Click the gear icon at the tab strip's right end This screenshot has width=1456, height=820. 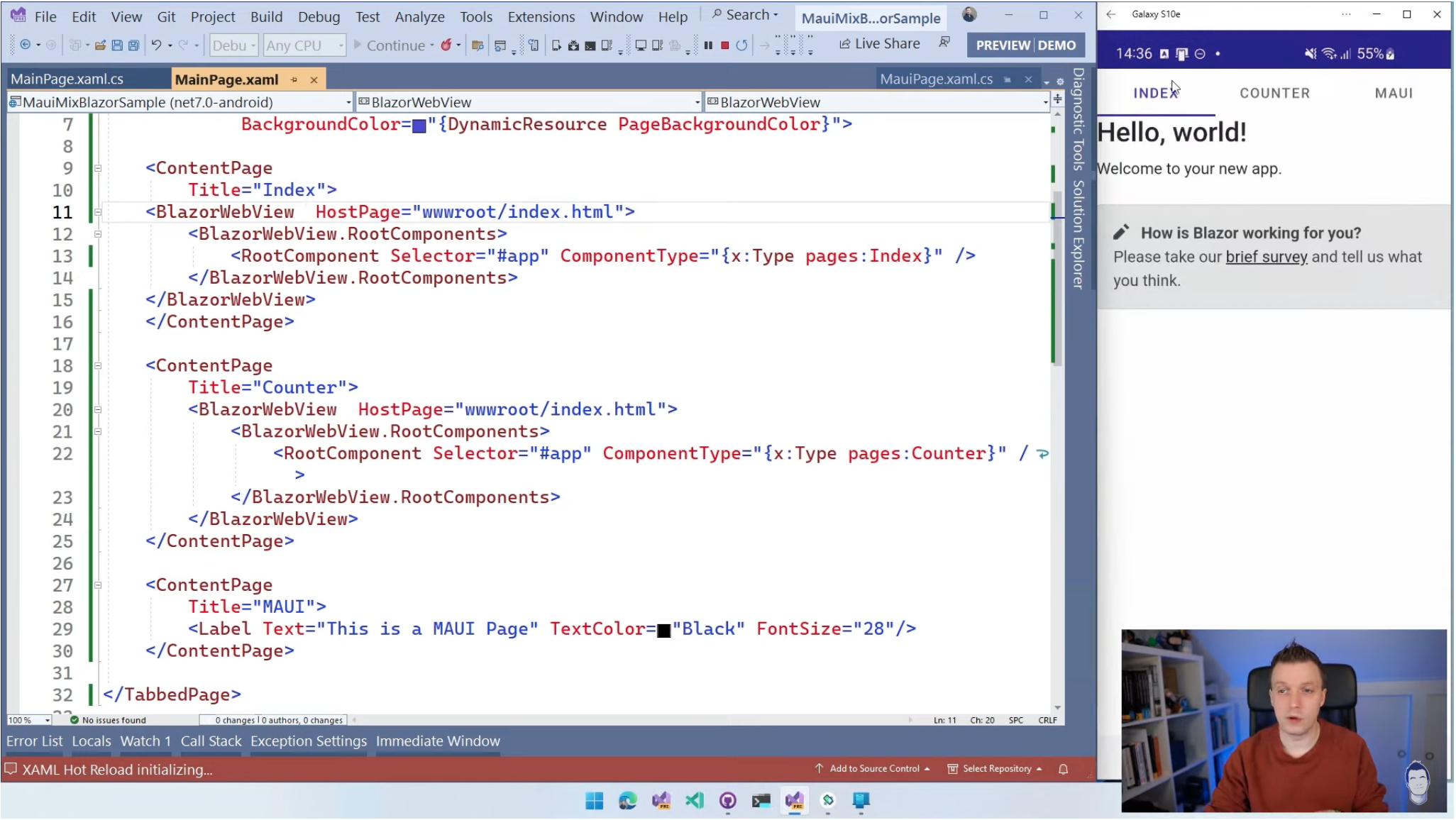1060,82
